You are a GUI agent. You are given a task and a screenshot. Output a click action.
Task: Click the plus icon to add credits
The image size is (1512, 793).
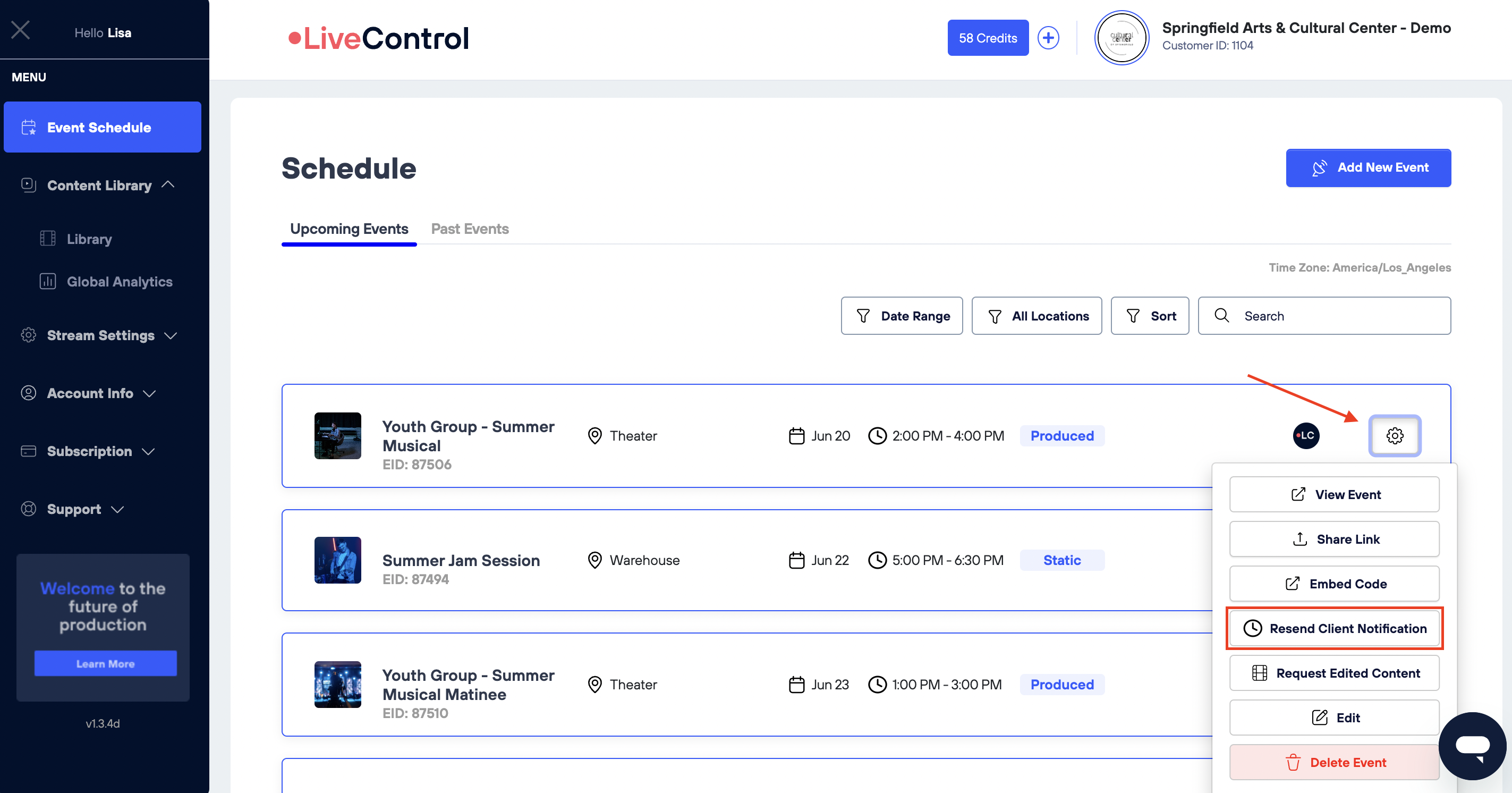(1048, 38)
